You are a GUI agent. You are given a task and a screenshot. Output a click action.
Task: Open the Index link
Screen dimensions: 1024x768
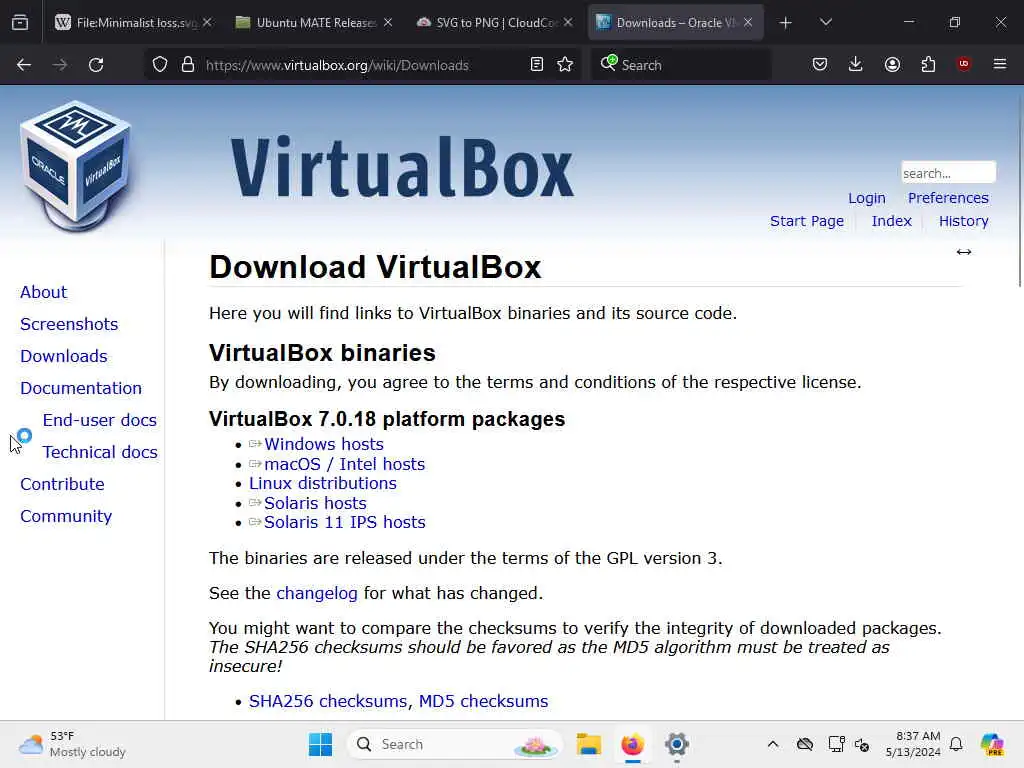coord(891,221)
